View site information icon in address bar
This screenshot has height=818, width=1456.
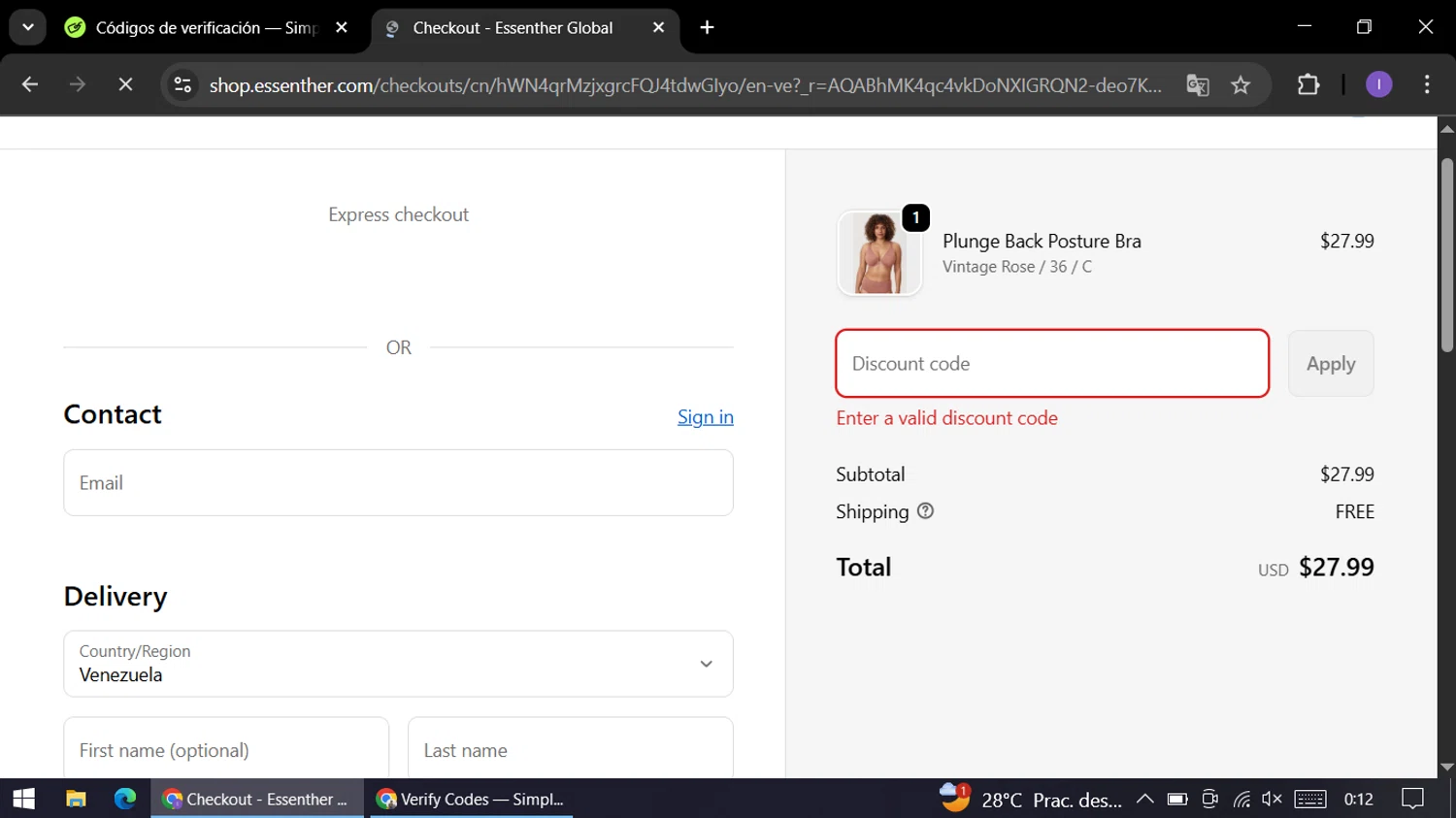pyautogui.click(x=182, y=85)
